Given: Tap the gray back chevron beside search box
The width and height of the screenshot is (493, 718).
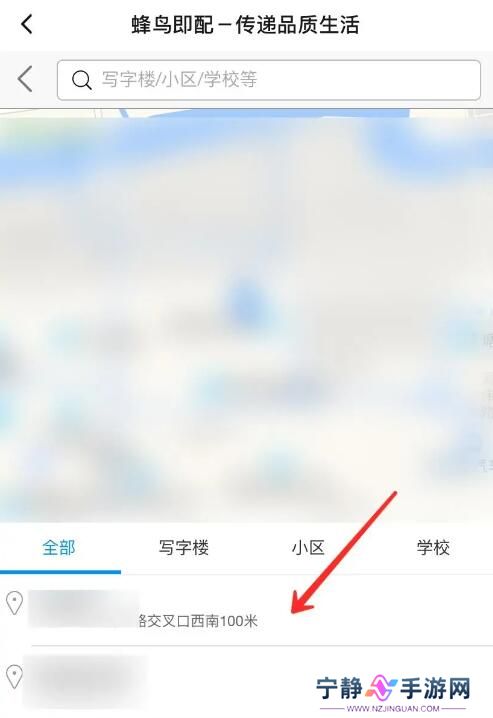Looking at the screenshot, I should [25, 79].
